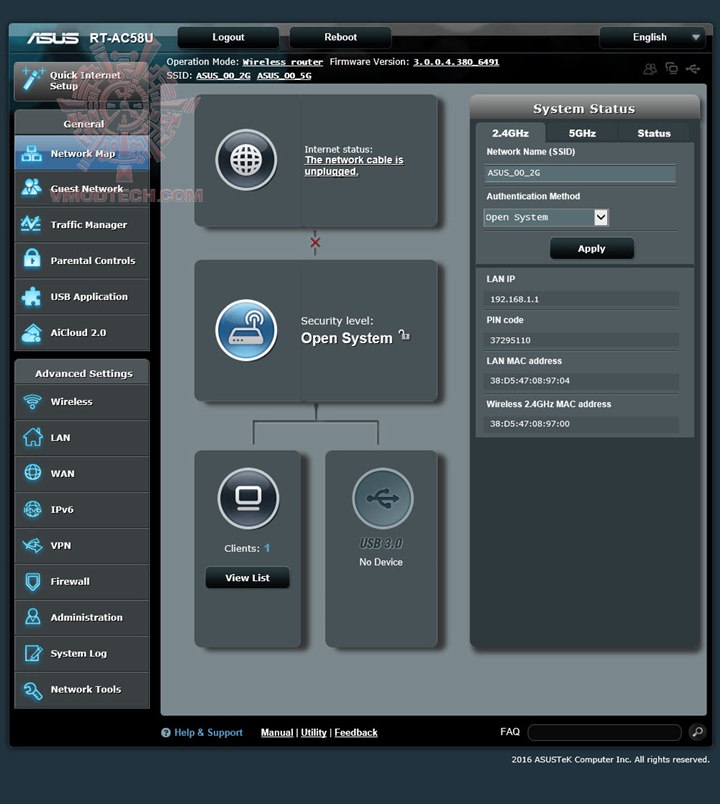This screenshot has width=720, height=804.
Task: Click the guest network status icon top right
Action: click(650, 68)
